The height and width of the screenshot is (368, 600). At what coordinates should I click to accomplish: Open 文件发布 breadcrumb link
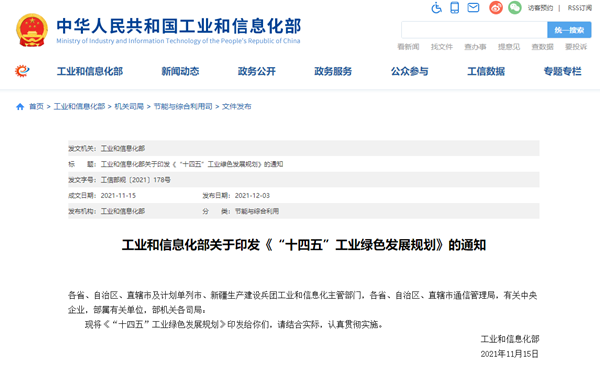pyautogui.click(x=236, y=106)
